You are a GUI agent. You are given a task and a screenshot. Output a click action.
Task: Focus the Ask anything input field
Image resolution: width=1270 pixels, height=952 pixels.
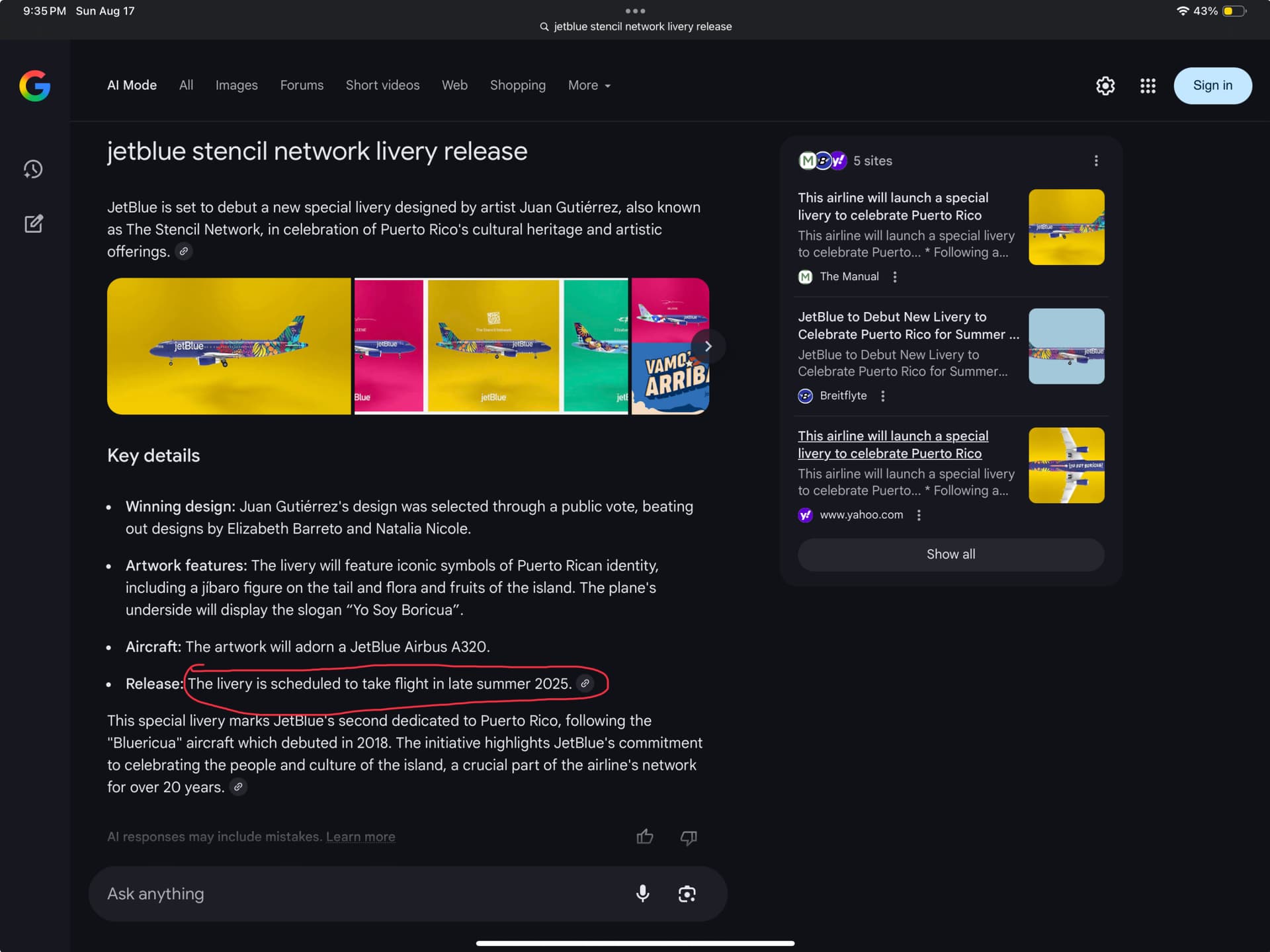(357, 894)
